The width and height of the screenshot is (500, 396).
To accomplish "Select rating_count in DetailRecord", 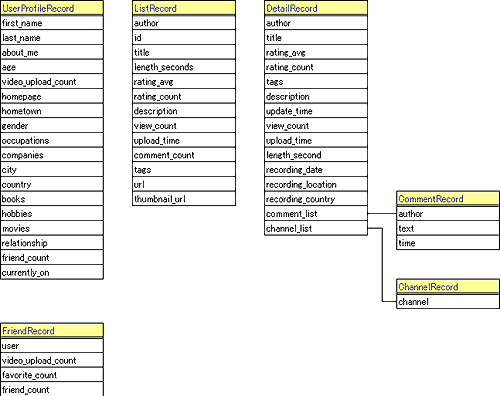I will coord(316,67).
